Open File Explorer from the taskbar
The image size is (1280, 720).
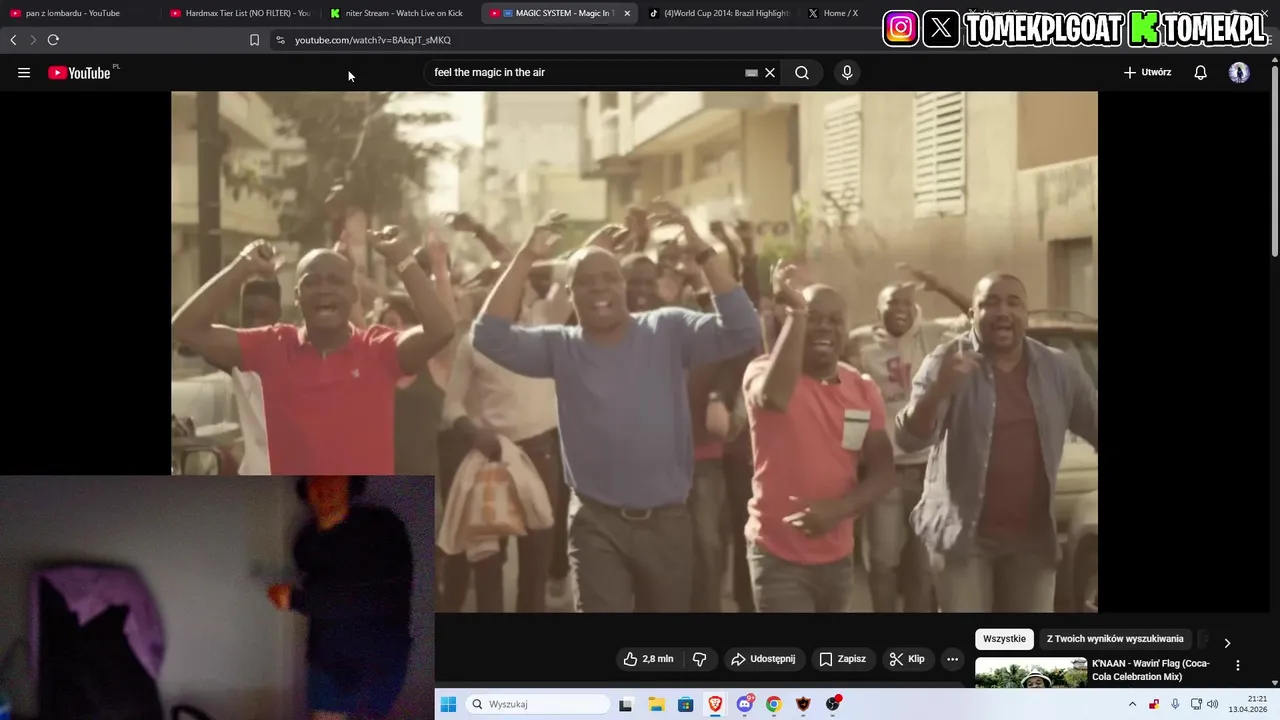click(656, 704)
